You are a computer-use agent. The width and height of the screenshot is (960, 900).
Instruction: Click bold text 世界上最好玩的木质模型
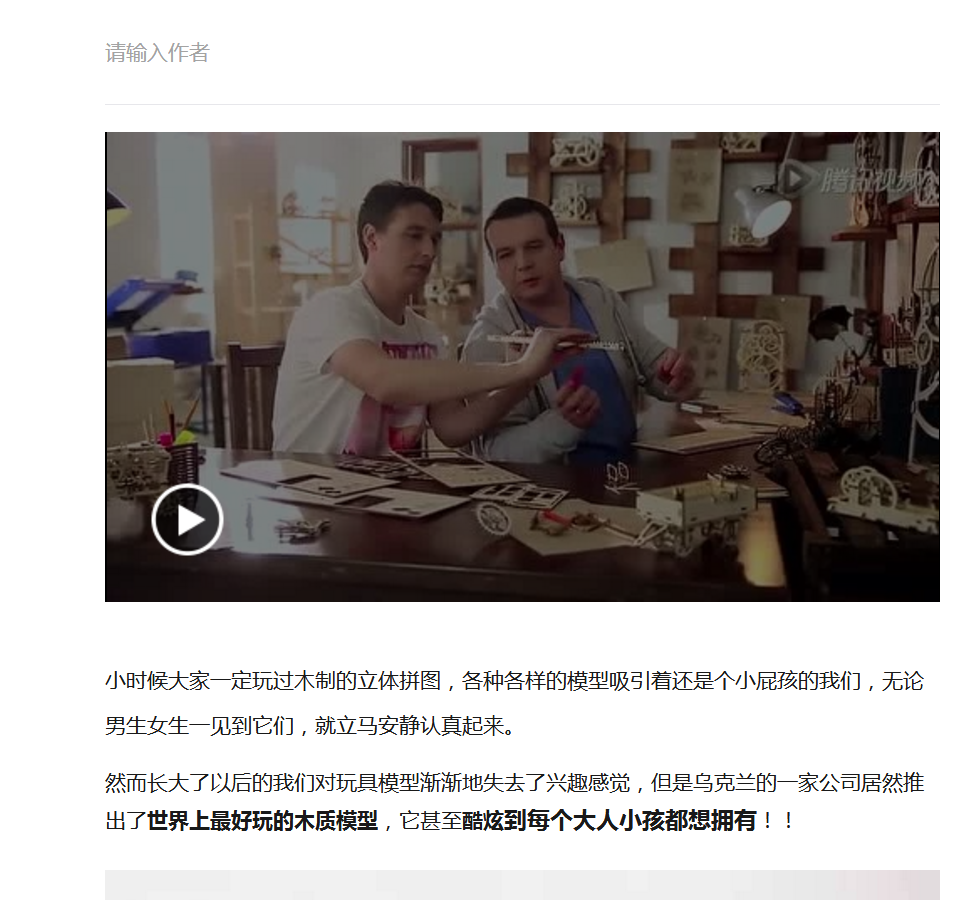click(x=262, y=821)
